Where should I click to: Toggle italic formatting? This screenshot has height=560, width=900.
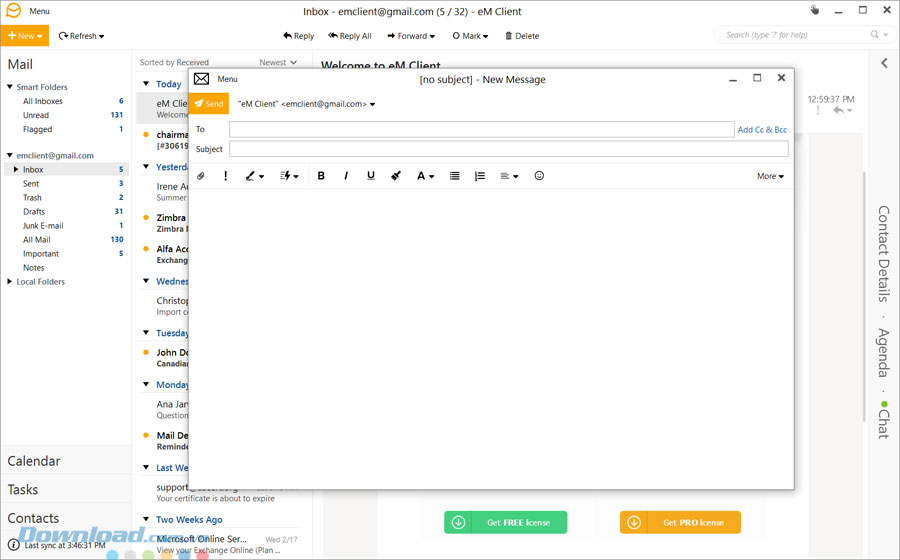click(346, 176)
